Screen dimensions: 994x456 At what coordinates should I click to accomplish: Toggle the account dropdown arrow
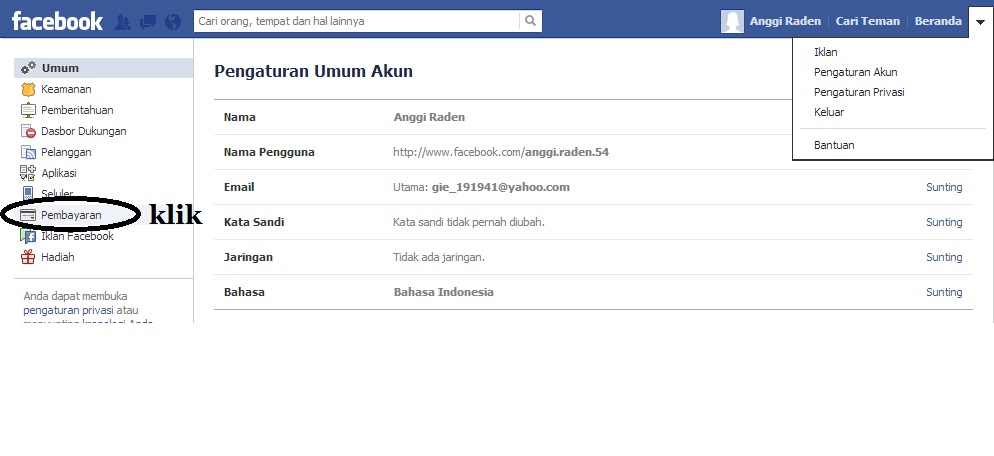[x=980, y=22]
